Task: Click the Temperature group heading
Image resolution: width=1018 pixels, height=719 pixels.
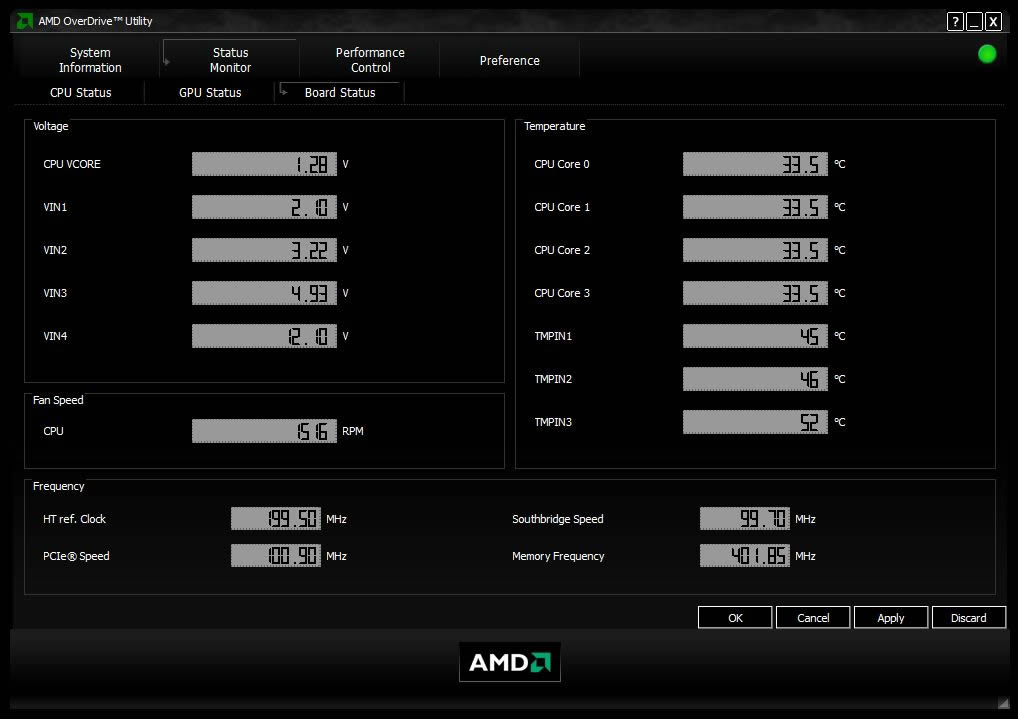Action: 554,126
